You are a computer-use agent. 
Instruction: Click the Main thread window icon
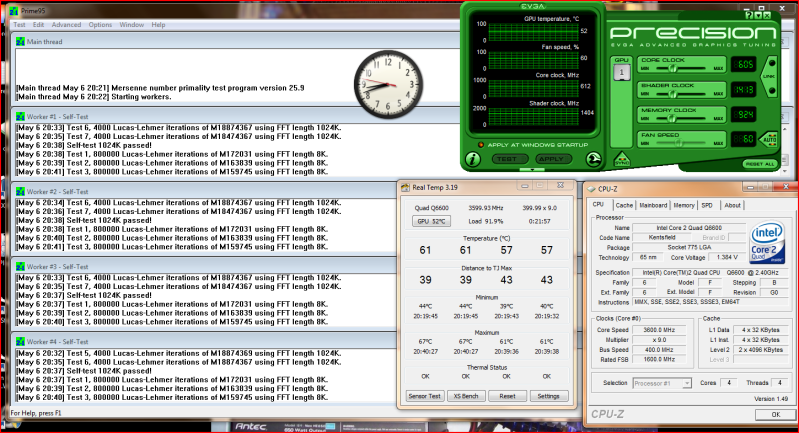(x=20, y=42)
